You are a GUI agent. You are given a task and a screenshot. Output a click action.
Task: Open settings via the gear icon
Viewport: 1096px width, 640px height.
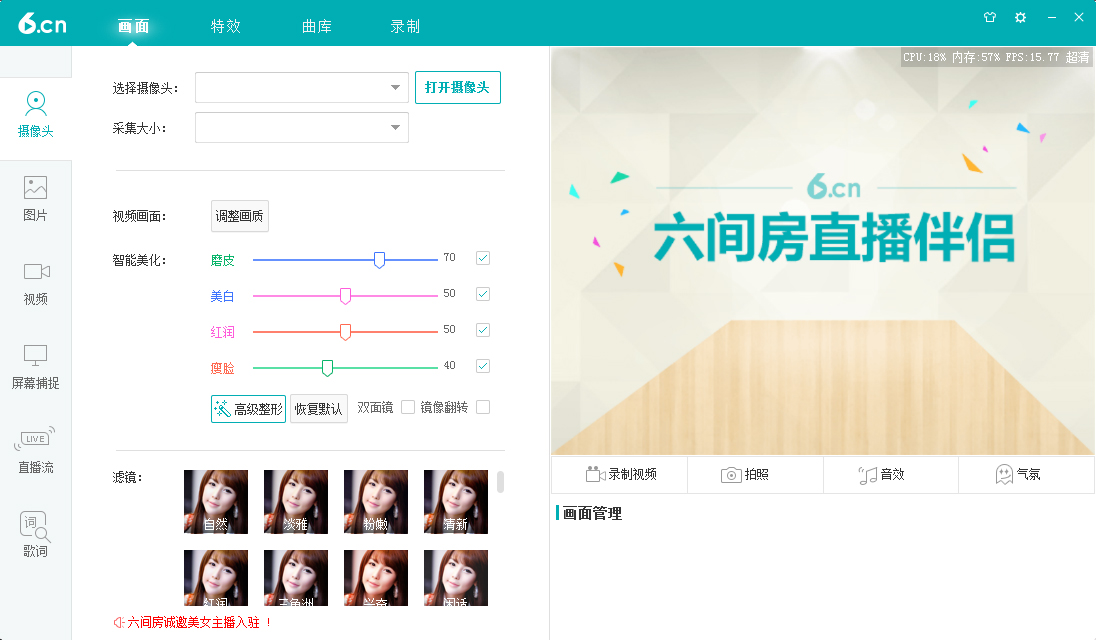[x=1020, y=18]
